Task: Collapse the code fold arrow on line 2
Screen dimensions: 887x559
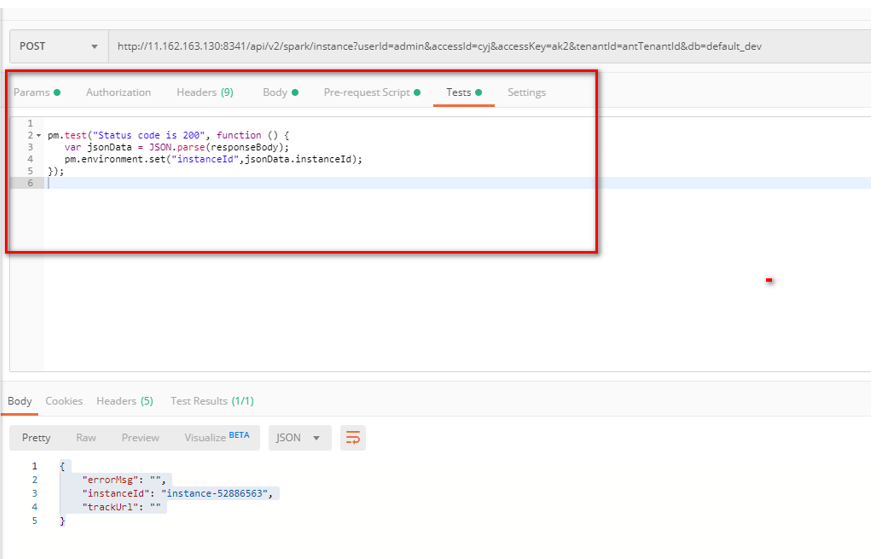Action: pos(38,135)
